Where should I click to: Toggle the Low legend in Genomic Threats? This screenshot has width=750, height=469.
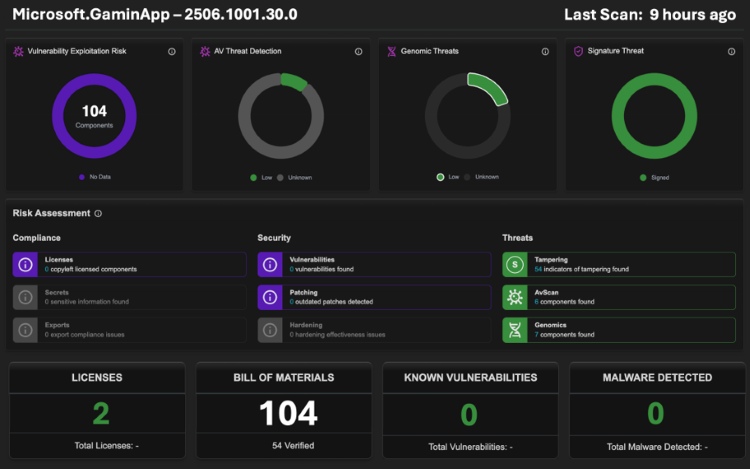[x=448, y=177]
